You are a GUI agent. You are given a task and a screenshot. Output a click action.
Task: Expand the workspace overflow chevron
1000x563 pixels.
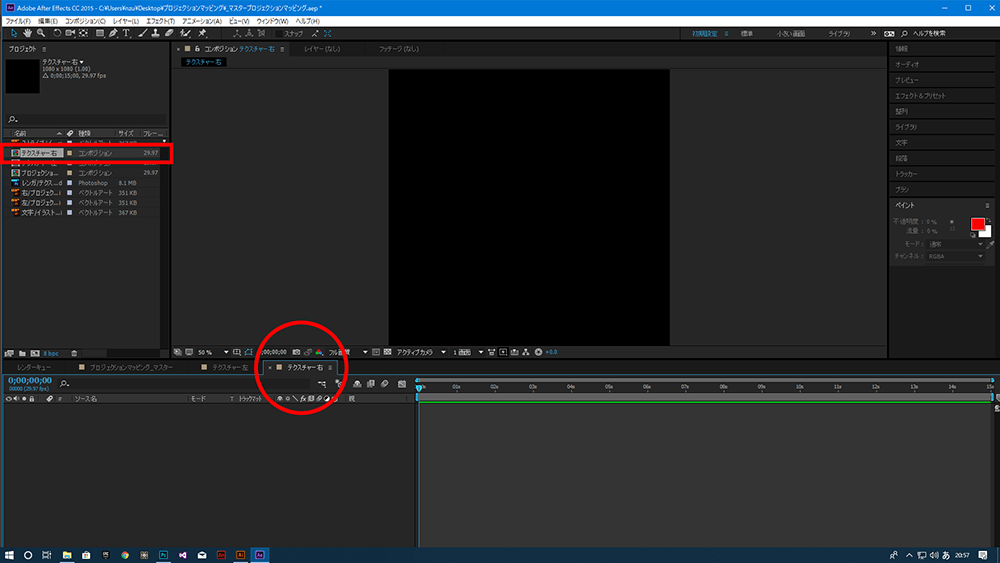click(873, 33)
